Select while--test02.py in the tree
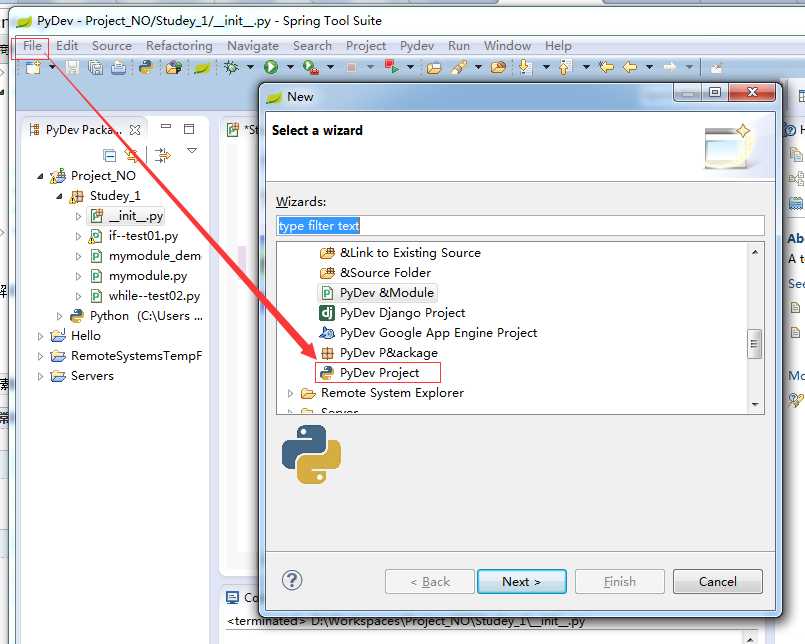The height and width of the screenshot is (644, 805). [x=145, y=296]
